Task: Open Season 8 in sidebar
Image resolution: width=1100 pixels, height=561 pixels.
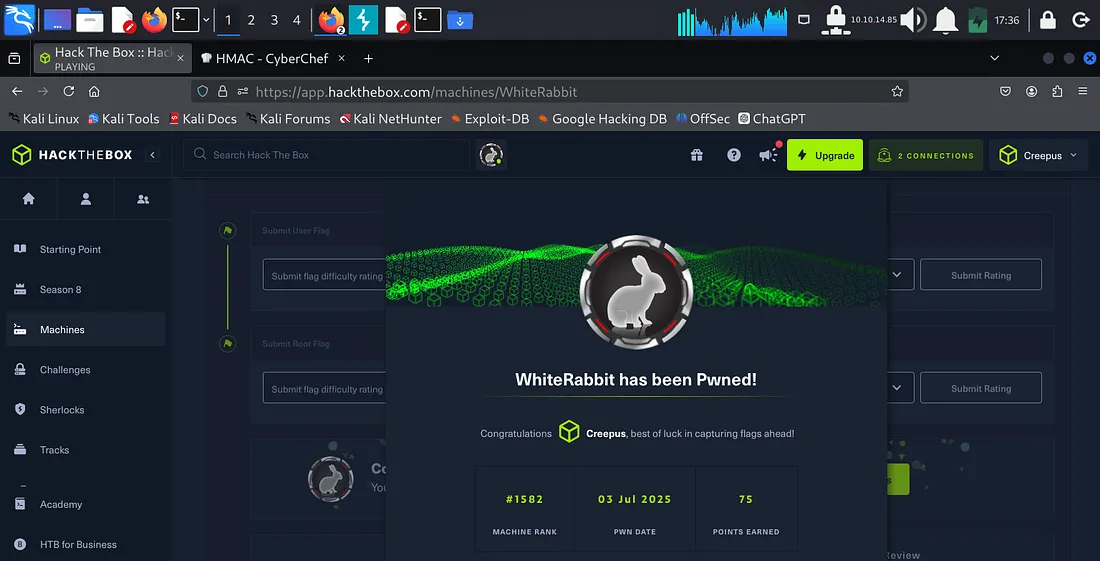Action: coord(86,290)
